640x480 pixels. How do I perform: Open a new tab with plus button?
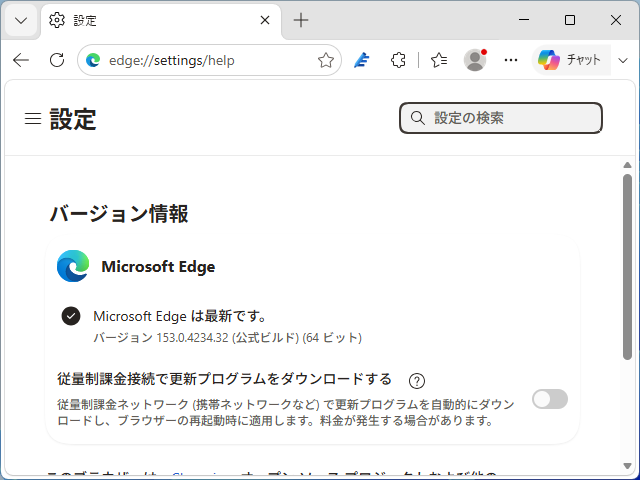(x=301, y=20)
